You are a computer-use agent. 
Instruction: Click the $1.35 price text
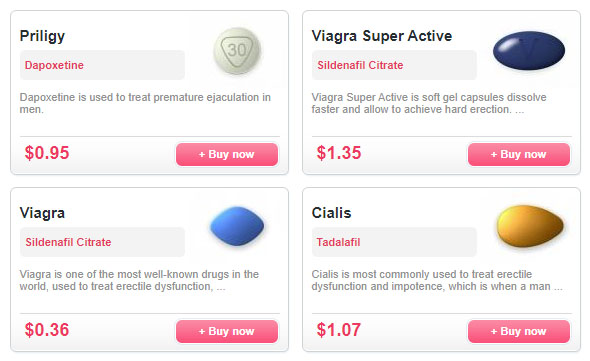coord(339,153)
